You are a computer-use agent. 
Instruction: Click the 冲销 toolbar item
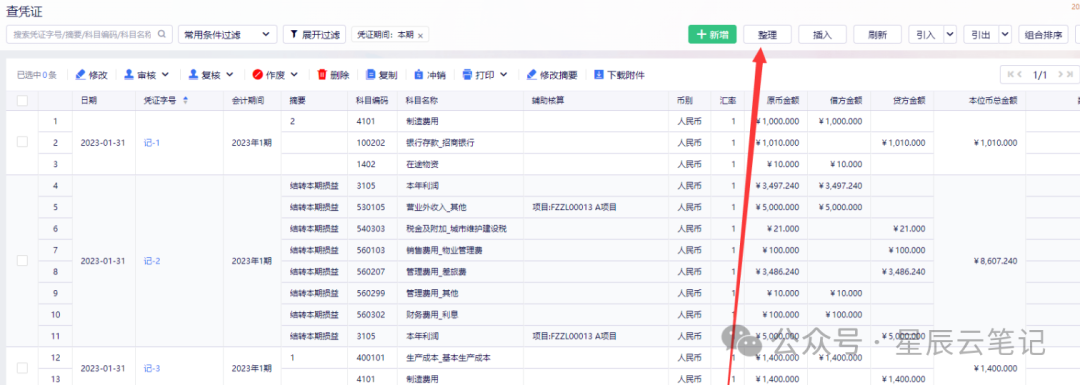[x=430, y=74]
